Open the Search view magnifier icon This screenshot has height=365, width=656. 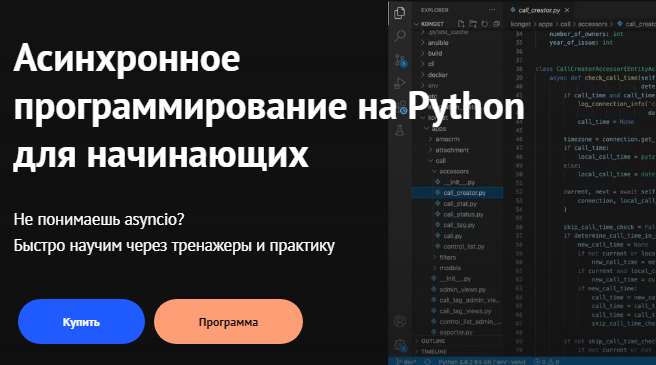point(400,36)
